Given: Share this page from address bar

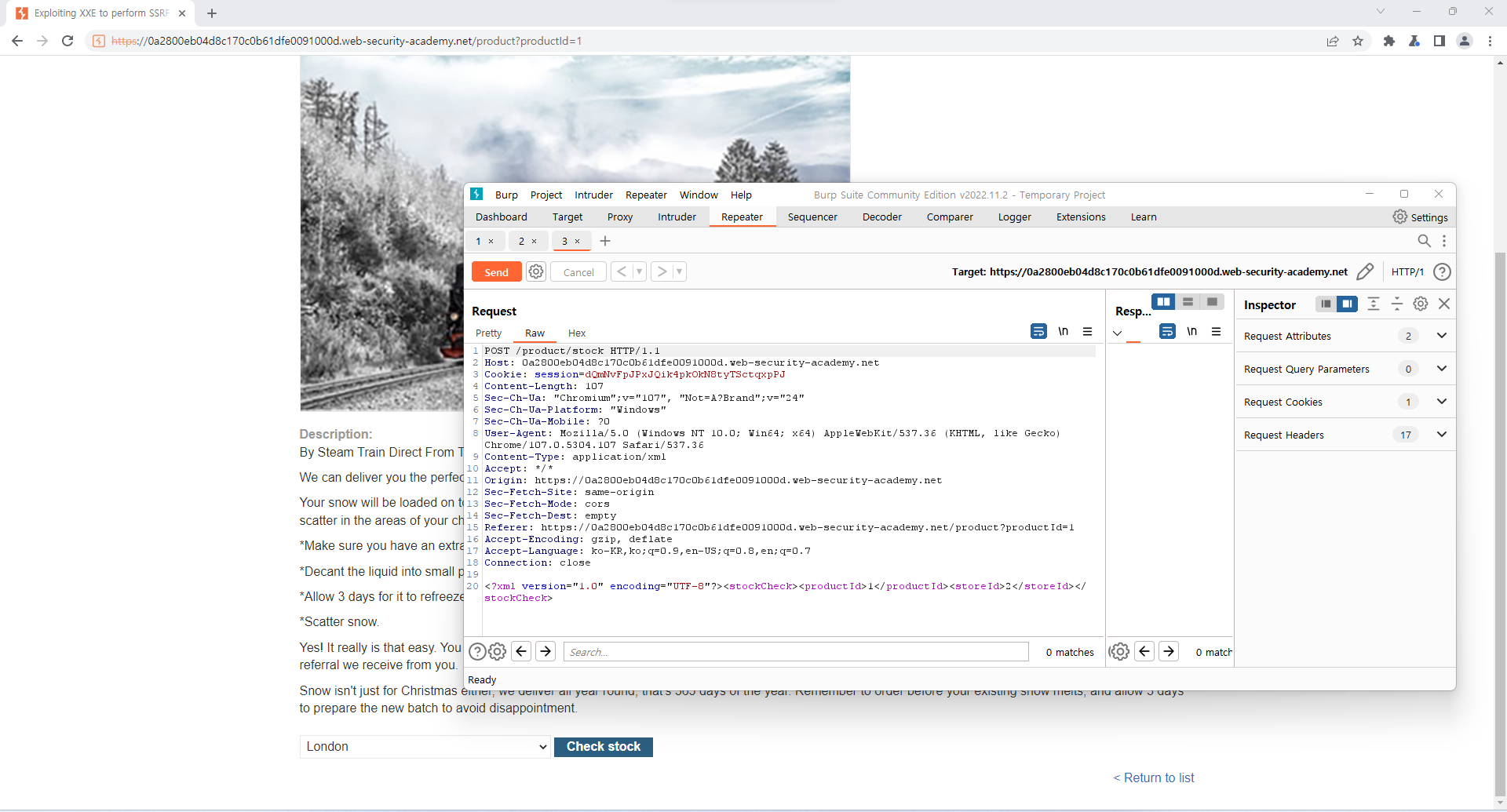Looking at the screenshot, I should point(1333,41).
